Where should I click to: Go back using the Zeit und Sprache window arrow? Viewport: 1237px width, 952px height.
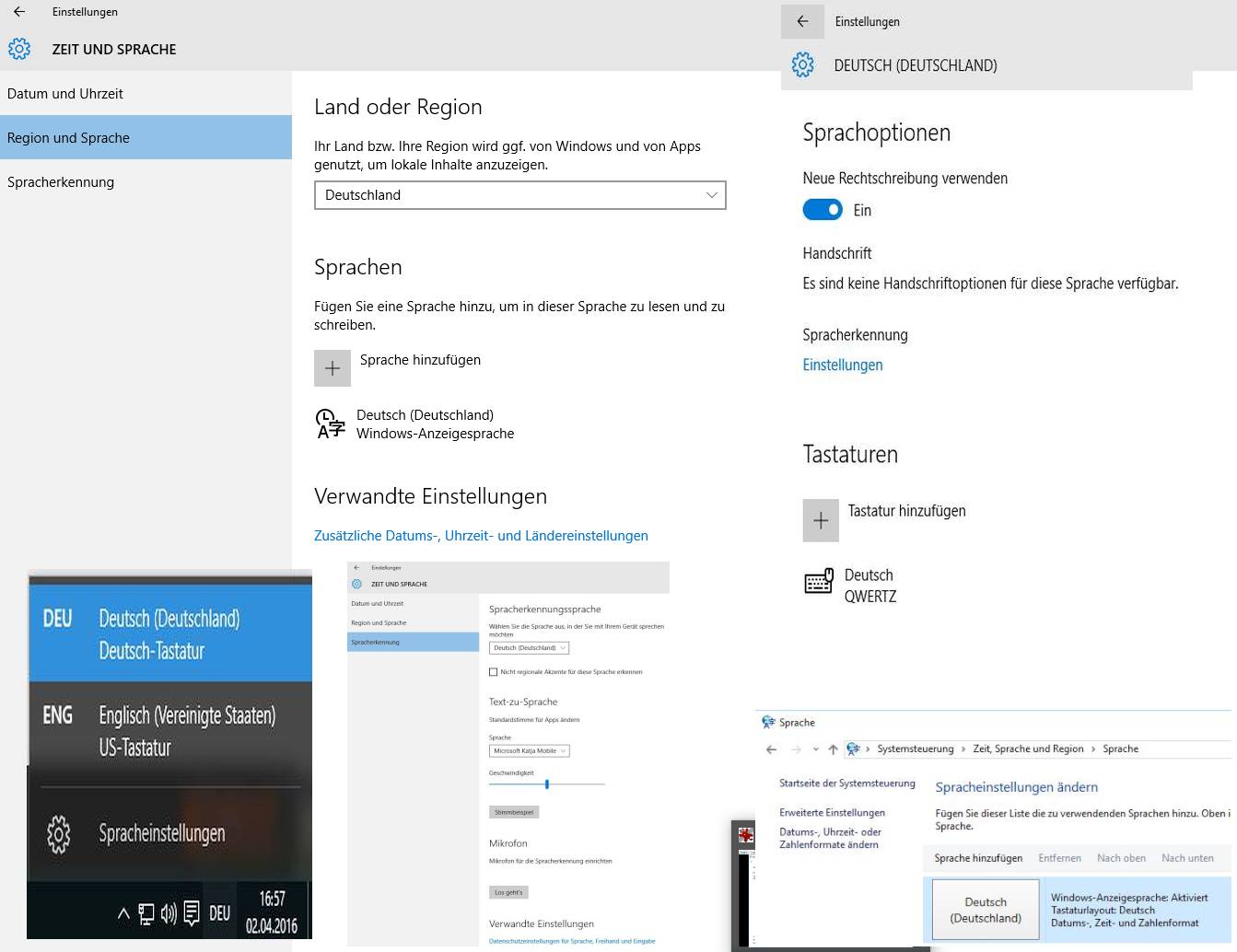(x=19, y=12)
